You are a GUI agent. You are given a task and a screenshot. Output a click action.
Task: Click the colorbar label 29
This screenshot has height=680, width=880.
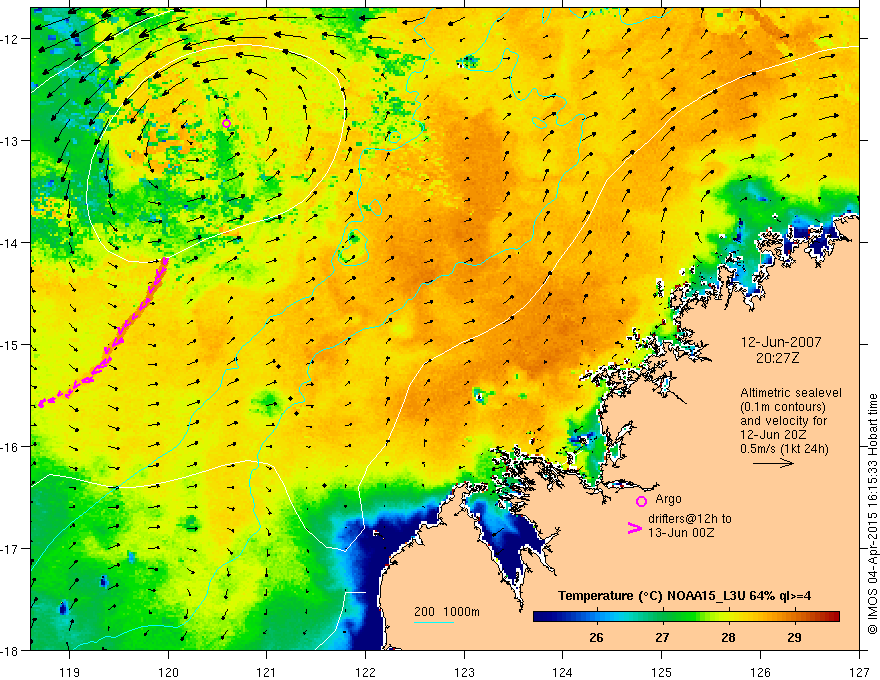(x=794, y=638)
